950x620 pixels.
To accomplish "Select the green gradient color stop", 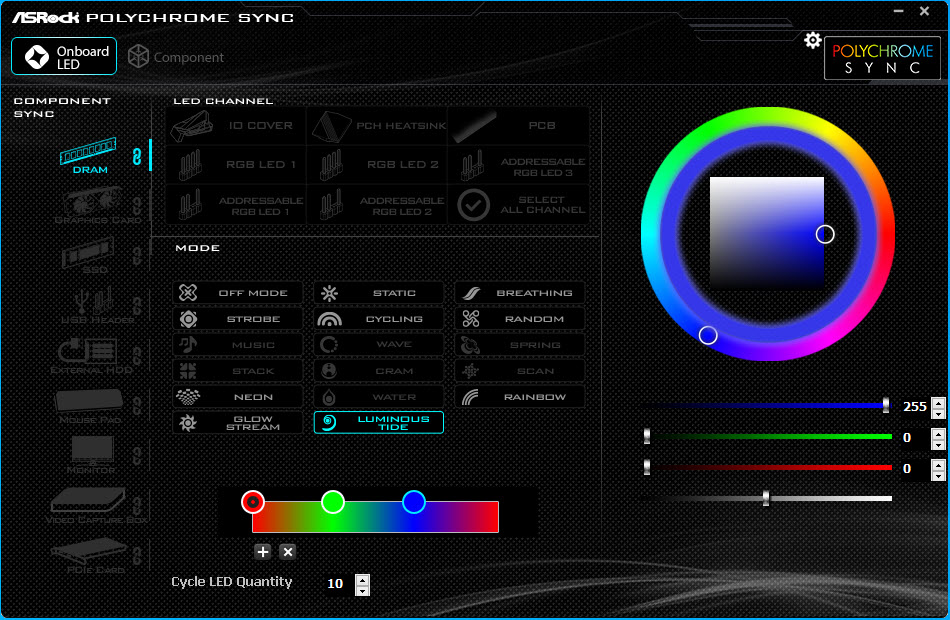I will click(333, 502).
